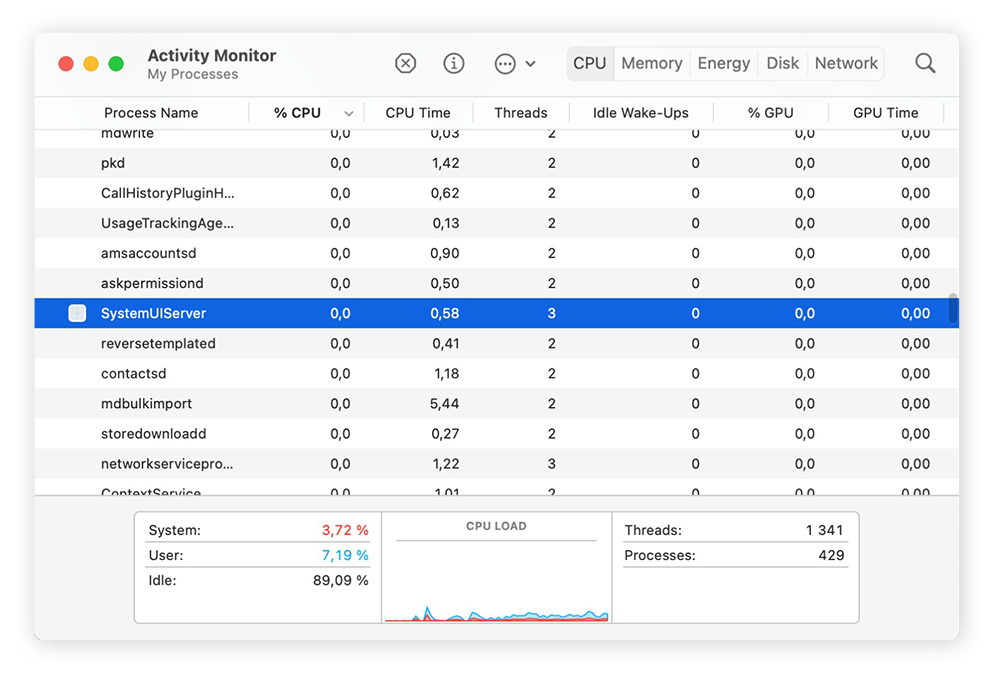Sort by GPU Time column header
The height and width of the screenshot is (681, 1000).
pyautogui.click(x=886, y=113)
